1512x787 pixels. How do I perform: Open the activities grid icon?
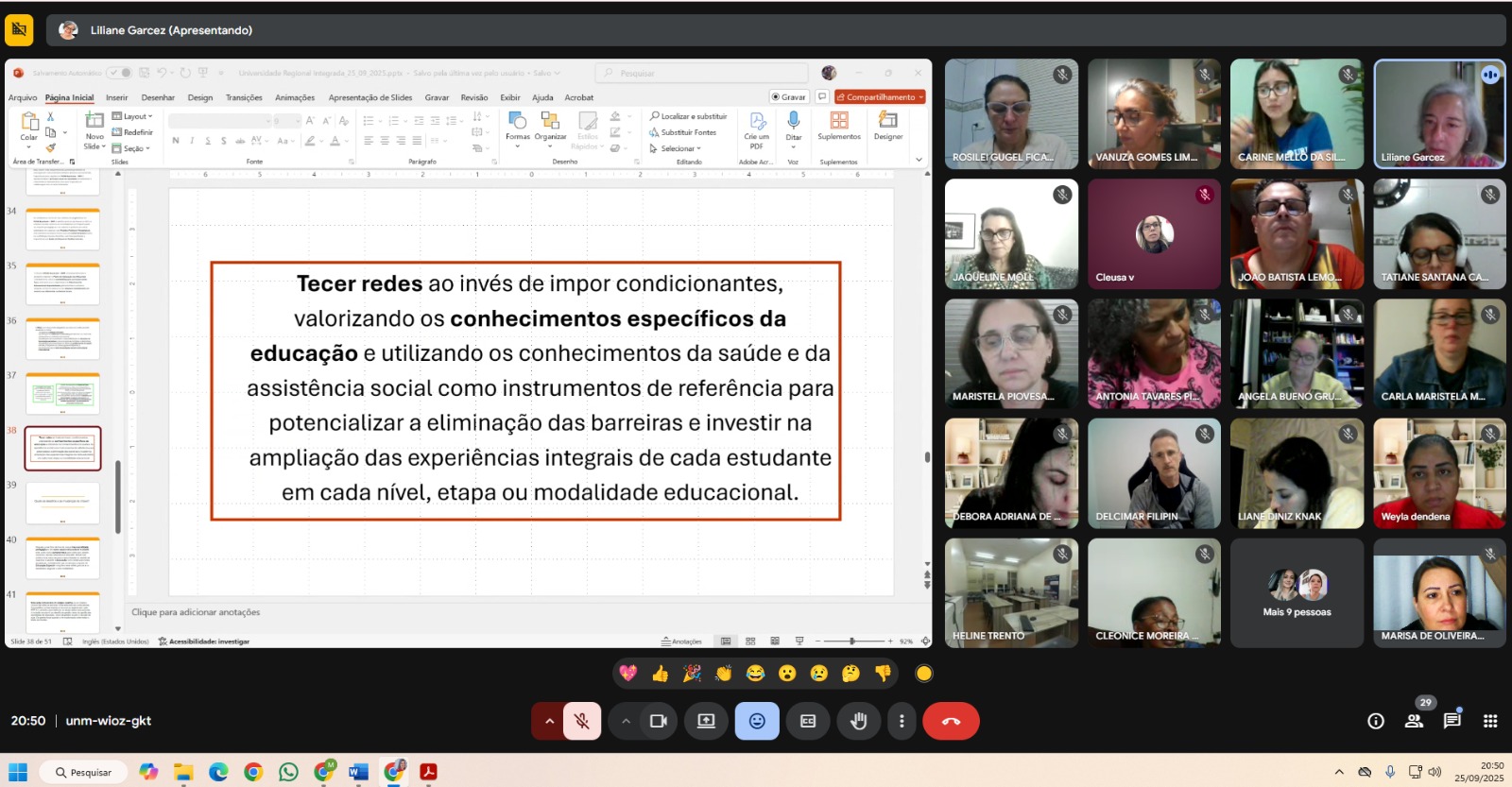coord(1490,721)
